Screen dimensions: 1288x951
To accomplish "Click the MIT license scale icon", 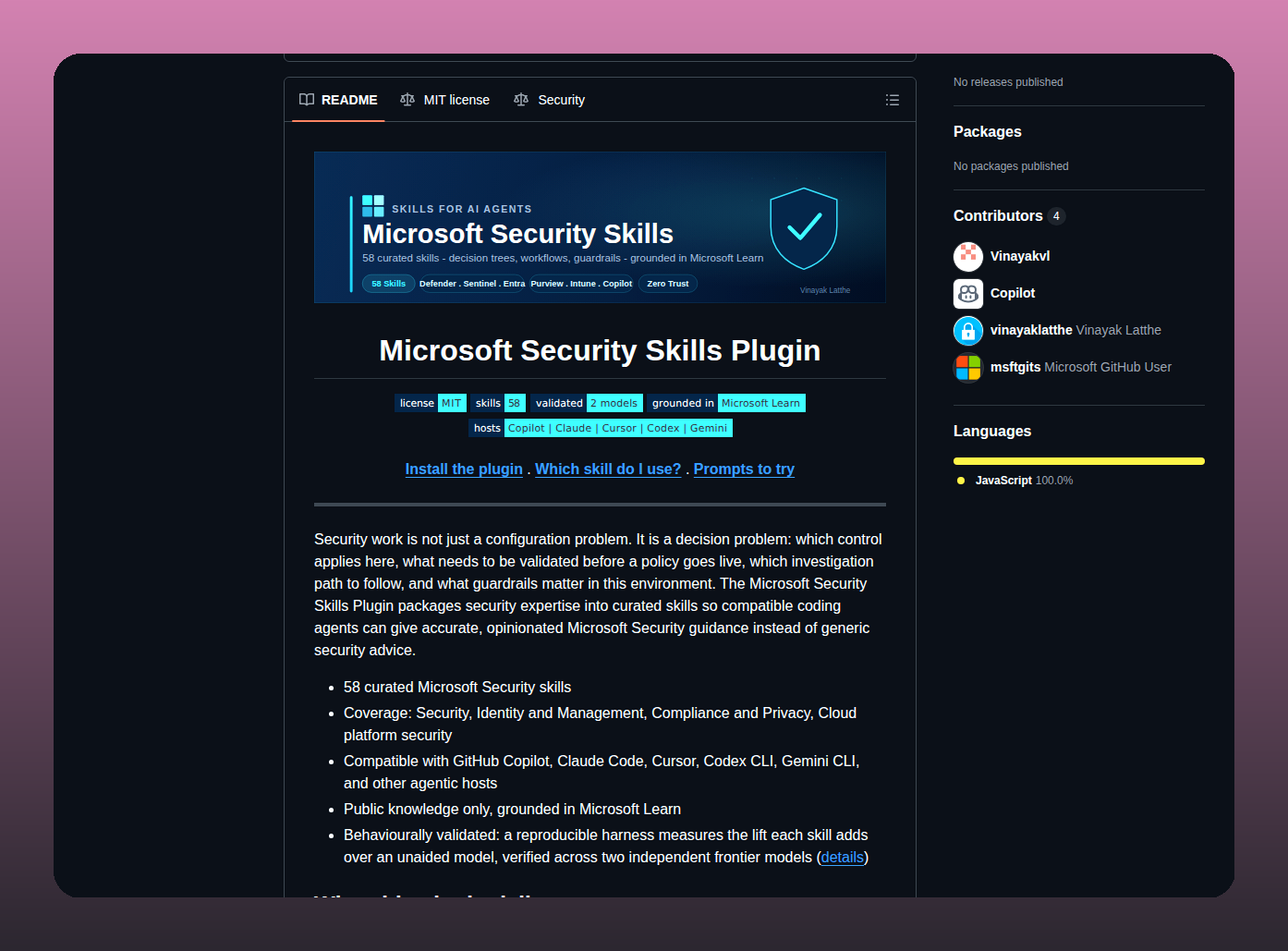I will pyautogui.click(x=407, y=100).
